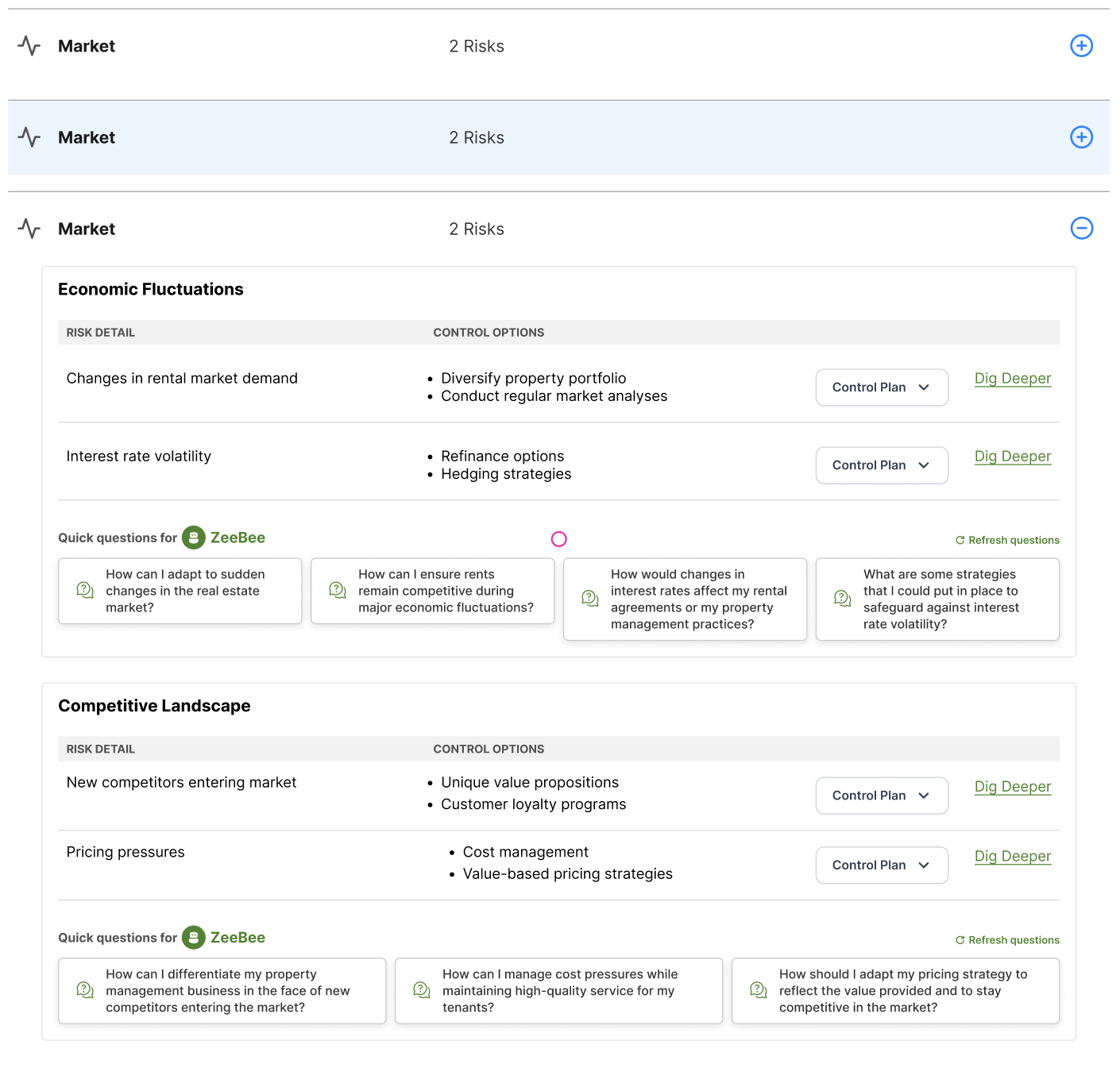Click the chat icon on 'adapt to sudden changes' card
The width and height of the screenshot is (1120, 1083).
click(x=85, y=590)
